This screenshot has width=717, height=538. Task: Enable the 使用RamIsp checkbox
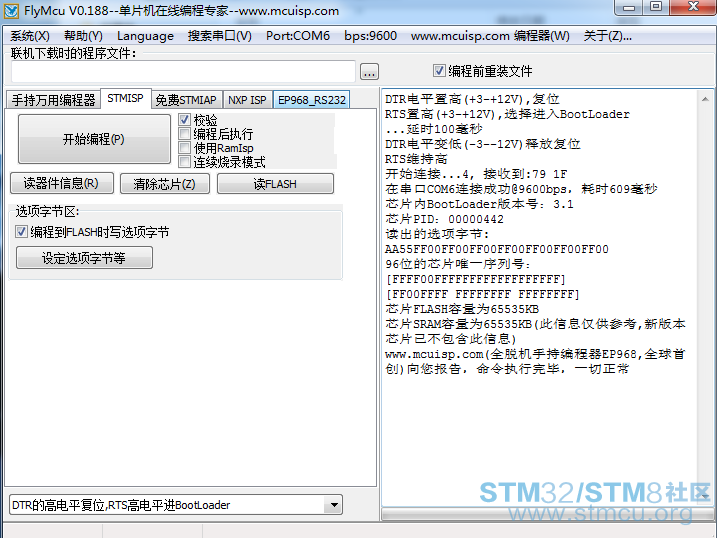(x=184, y=148)
